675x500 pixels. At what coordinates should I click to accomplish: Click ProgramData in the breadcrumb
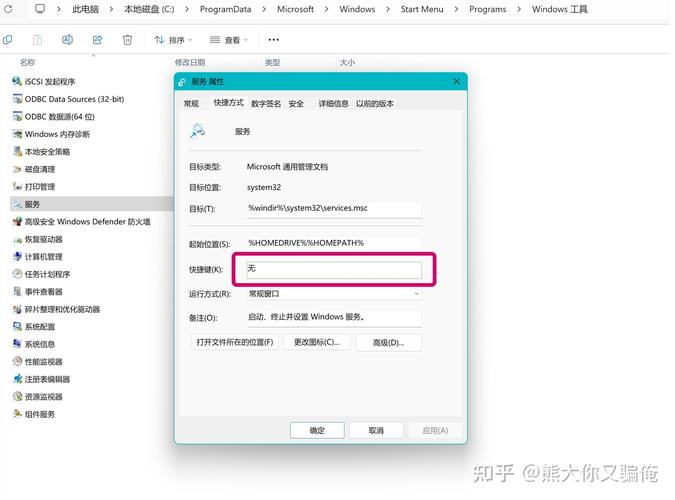[x=225, y=9]
